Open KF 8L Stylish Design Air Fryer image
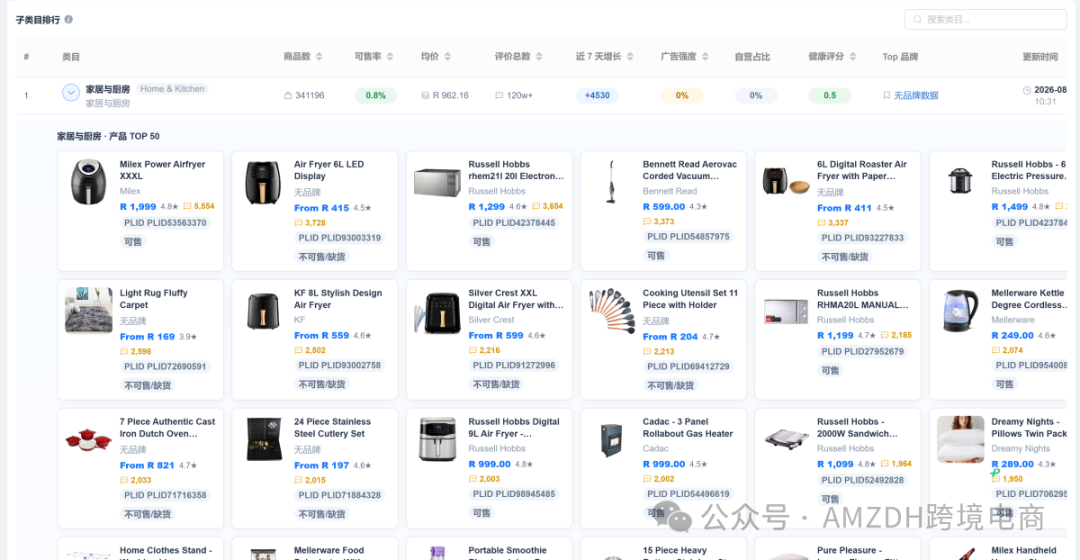Viewport: 1080px width, 560px height. (x=263, y=311)
